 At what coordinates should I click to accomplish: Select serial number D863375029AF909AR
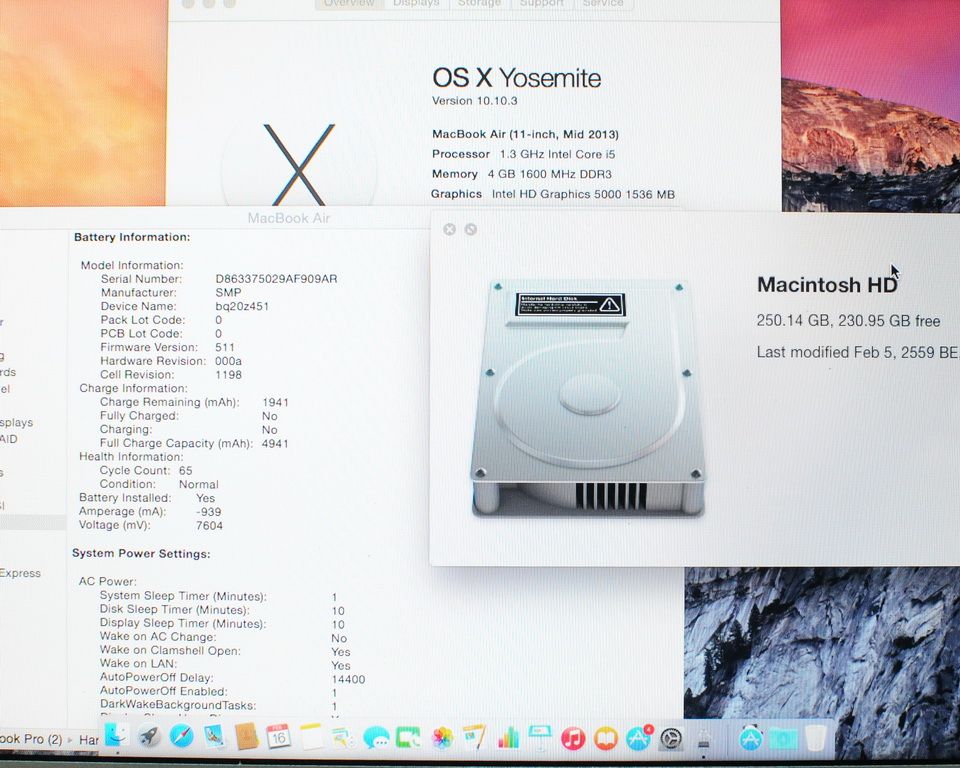click(276, 279)
